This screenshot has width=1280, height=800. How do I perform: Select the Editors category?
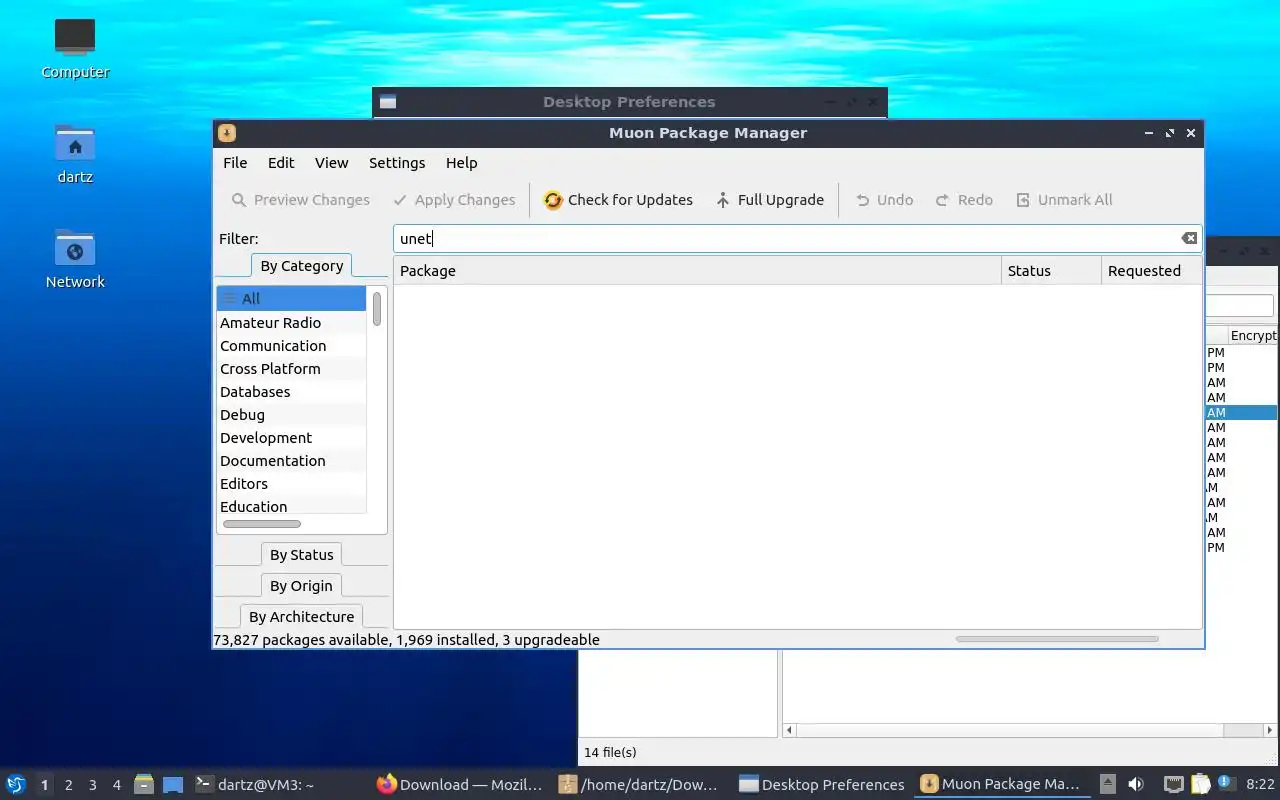click(291, 483)
